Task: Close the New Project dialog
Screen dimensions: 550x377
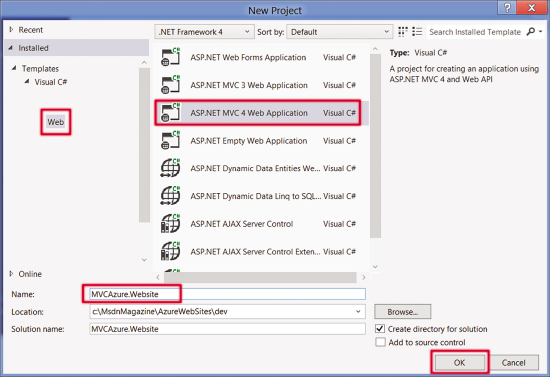Action: click(x=532, y=7)
